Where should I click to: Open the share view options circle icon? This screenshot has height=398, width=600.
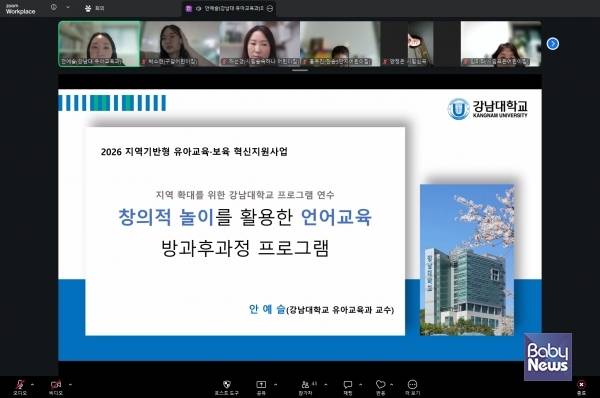click(270, 8)
